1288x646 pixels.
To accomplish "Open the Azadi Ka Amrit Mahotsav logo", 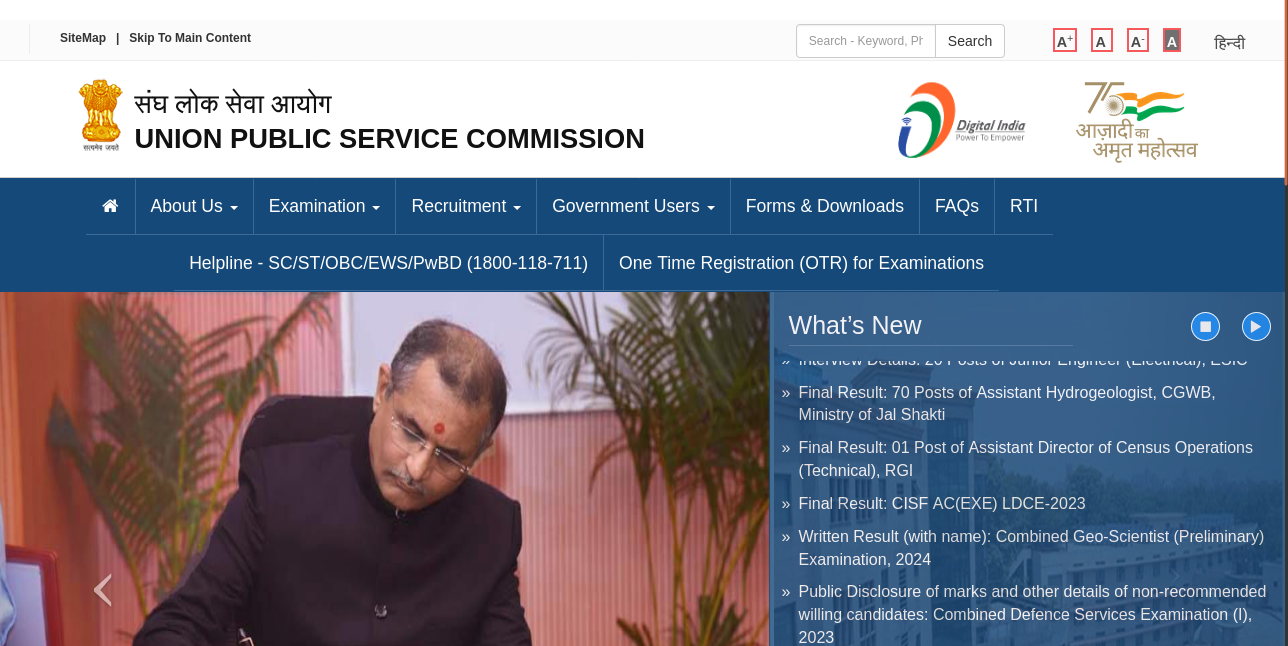I will pos(1137,121).
